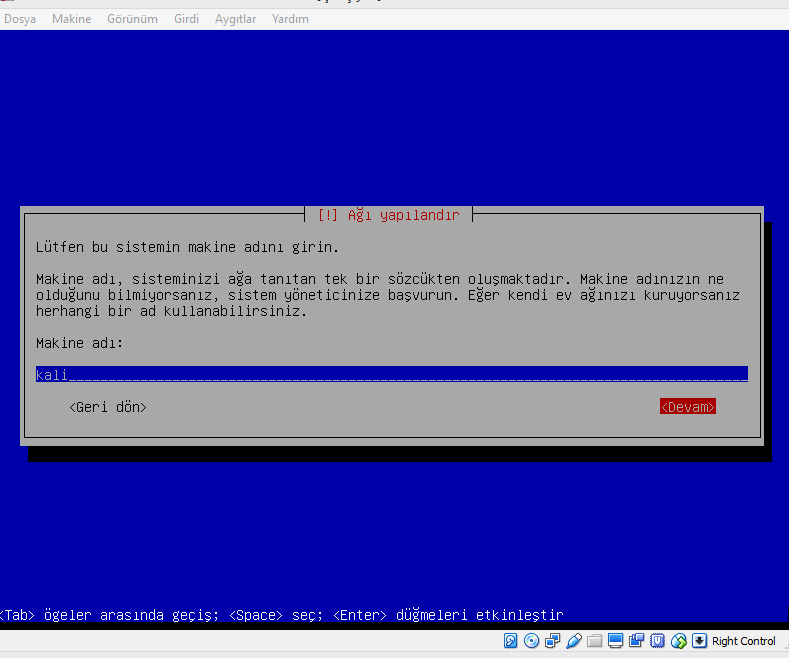Click the display monitor status icon

615,641
